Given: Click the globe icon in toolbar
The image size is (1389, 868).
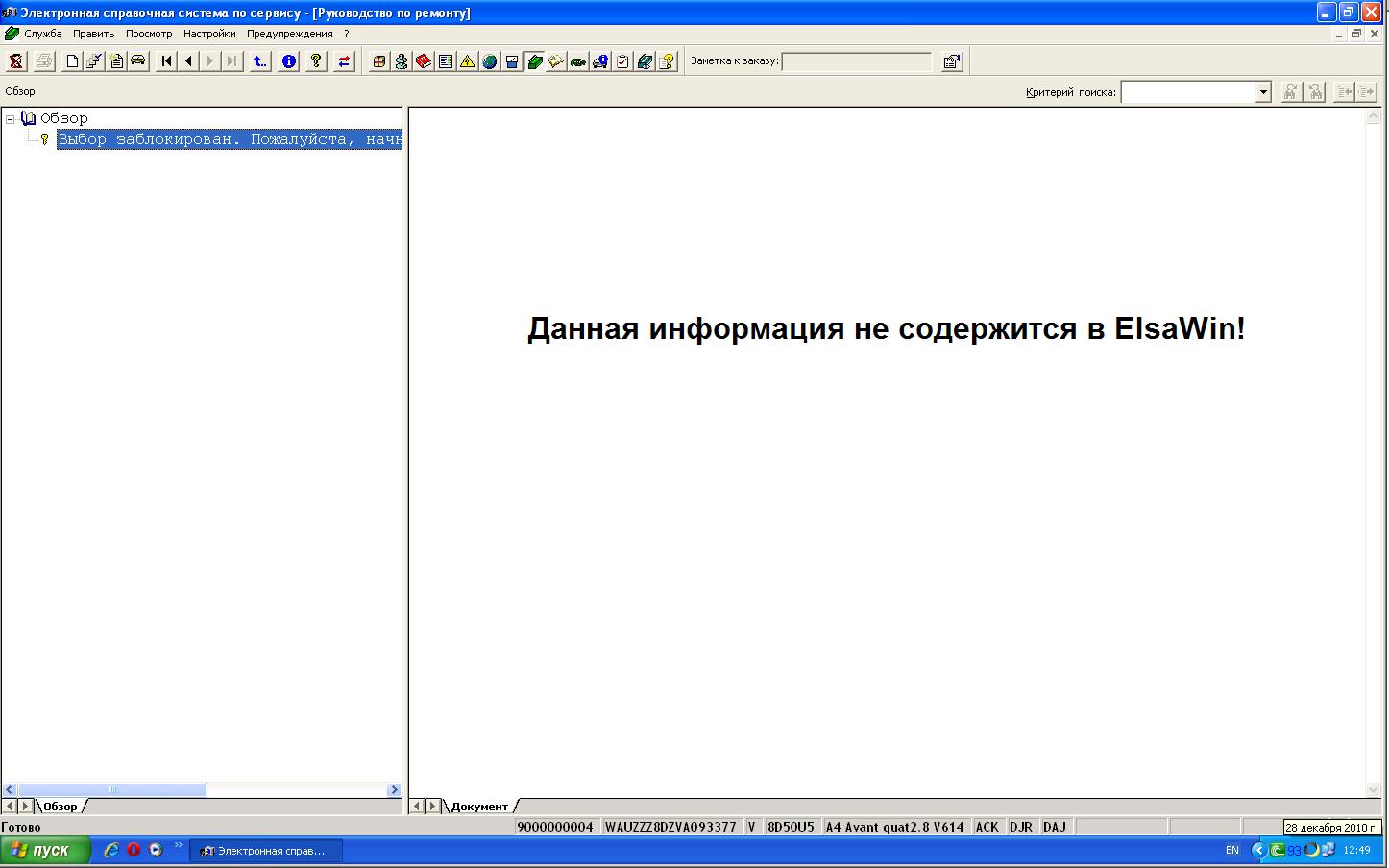Looking at the screenshot, I should [489, 61].
